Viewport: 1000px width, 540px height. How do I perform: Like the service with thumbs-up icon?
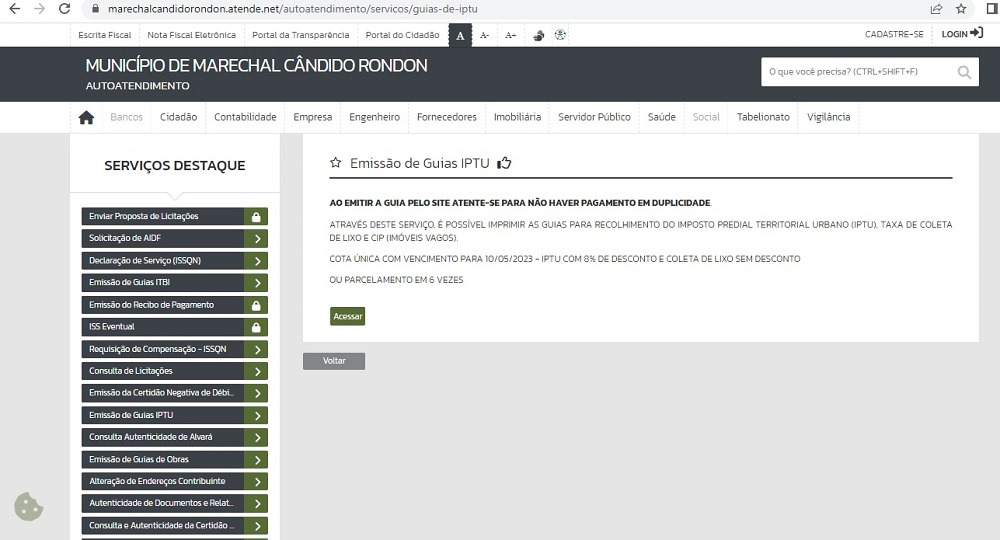pos(504,163)
